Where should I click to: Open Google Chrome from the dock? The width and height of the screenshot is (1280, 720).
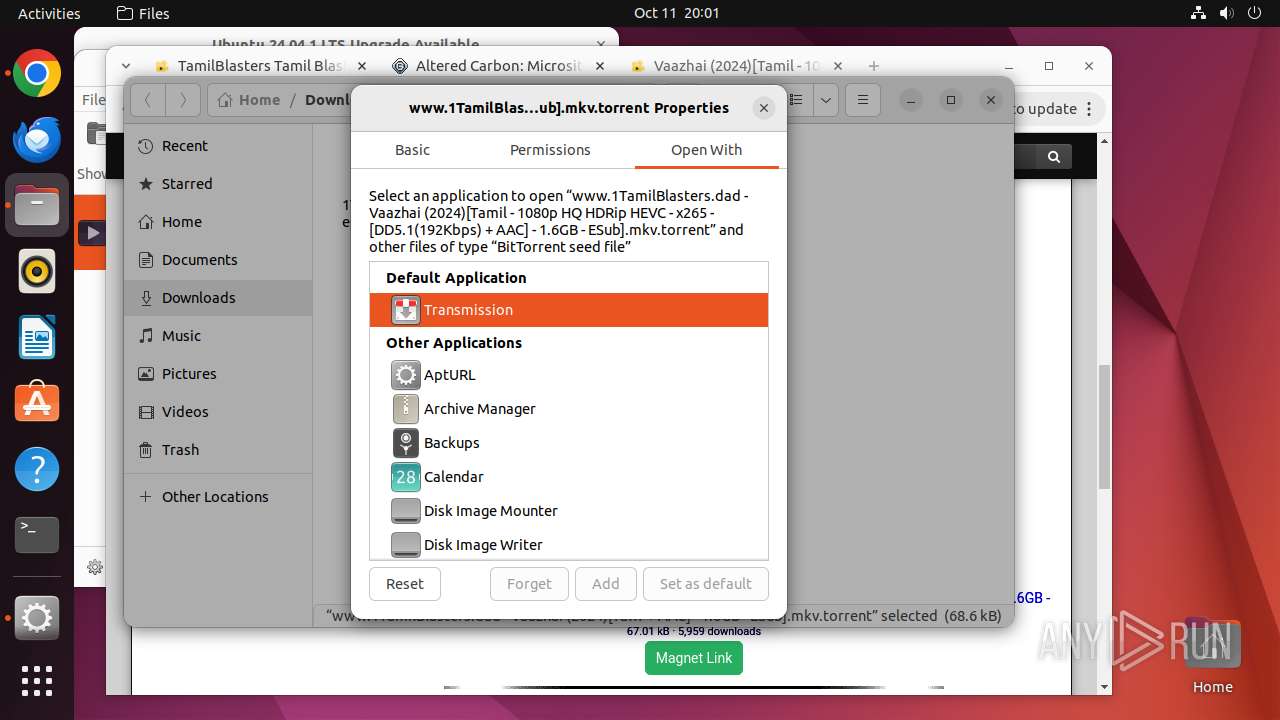37,74
